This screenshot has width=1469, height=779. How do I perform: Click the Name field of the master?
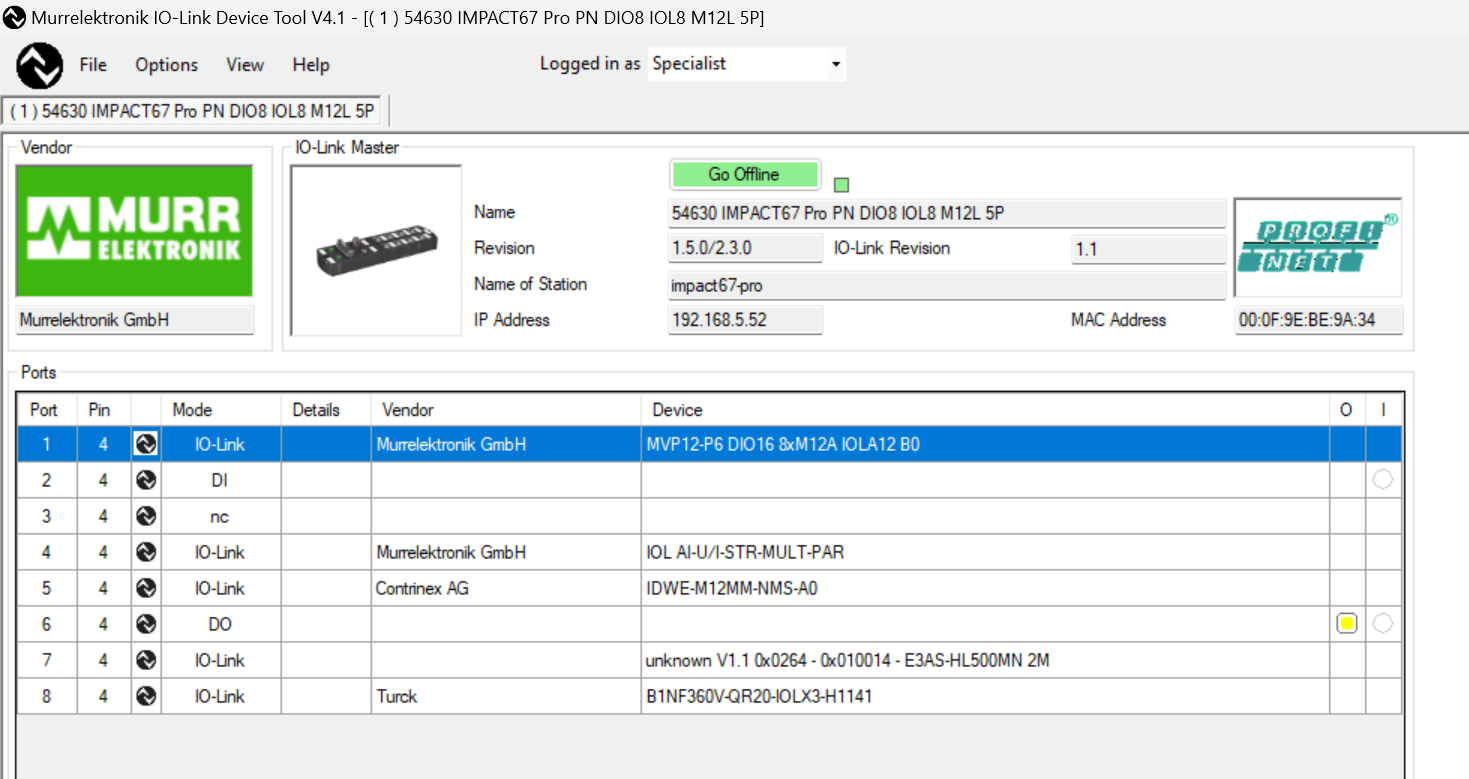point(947,213)
